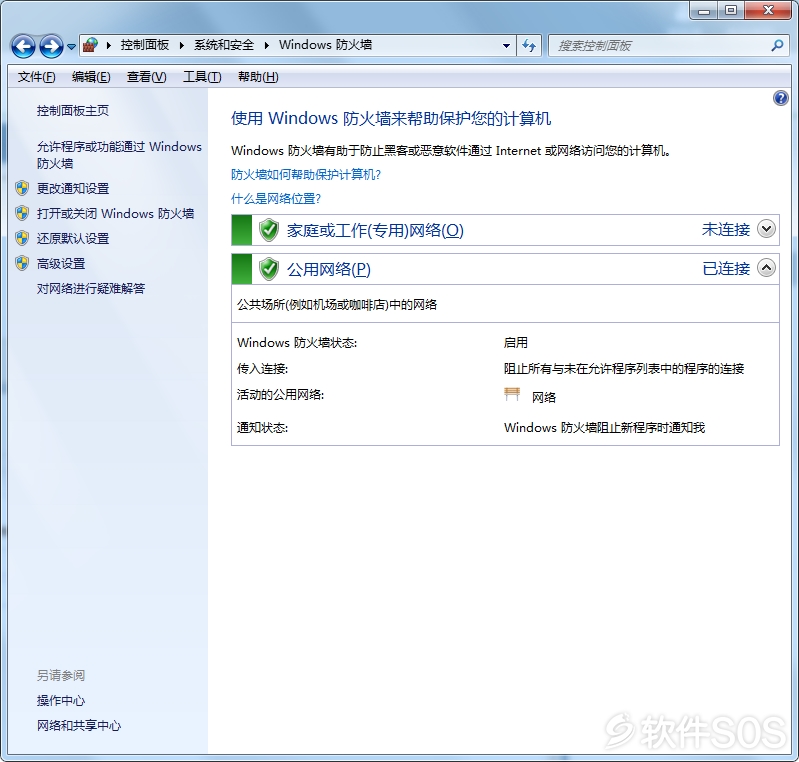Viewport: 799px width, 762px height.
Task: Open the 帮助(H) menu
Action: [x=258, y=77]
